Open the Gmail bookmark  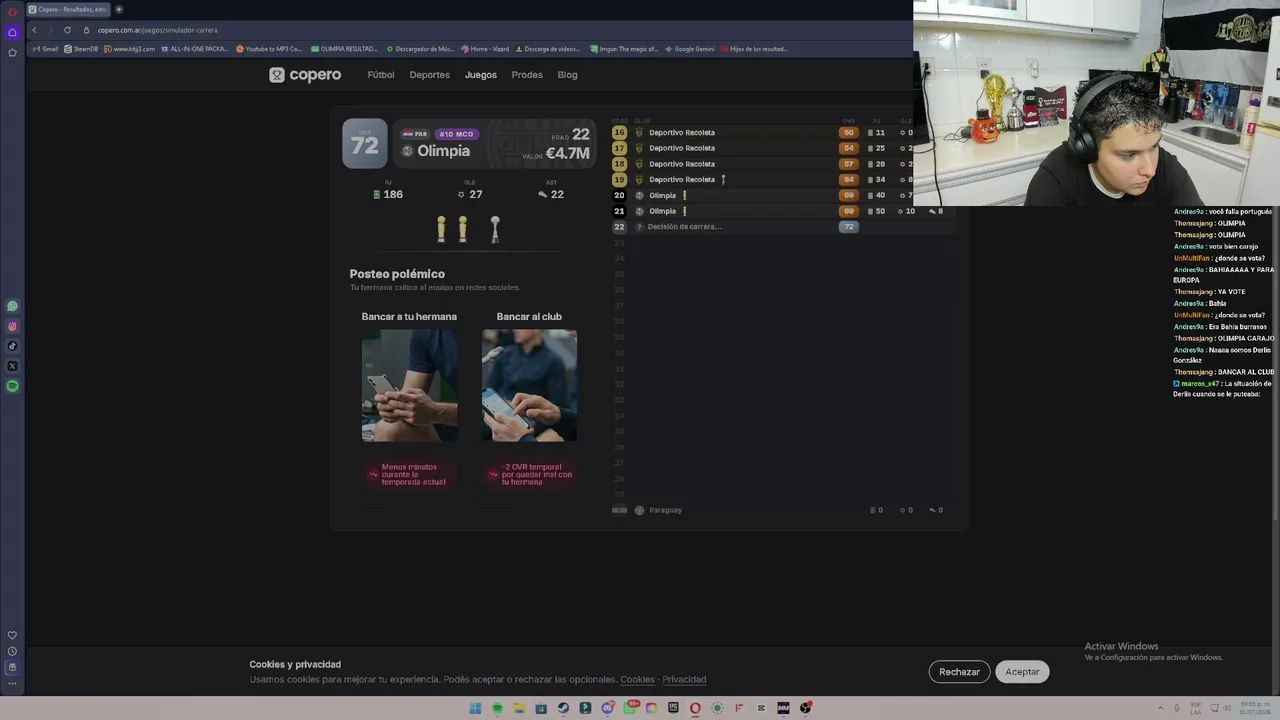46,49
